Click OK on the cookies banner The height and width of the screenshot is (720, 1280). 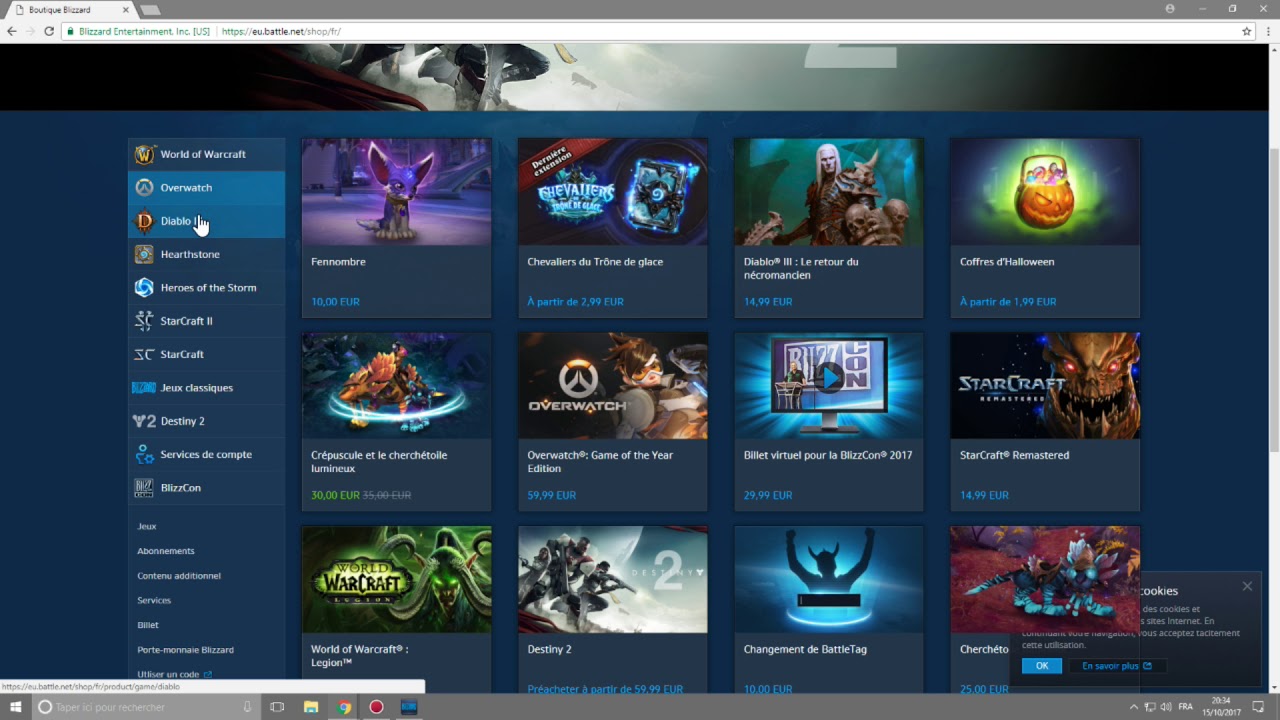click(x=1042, y=666)
